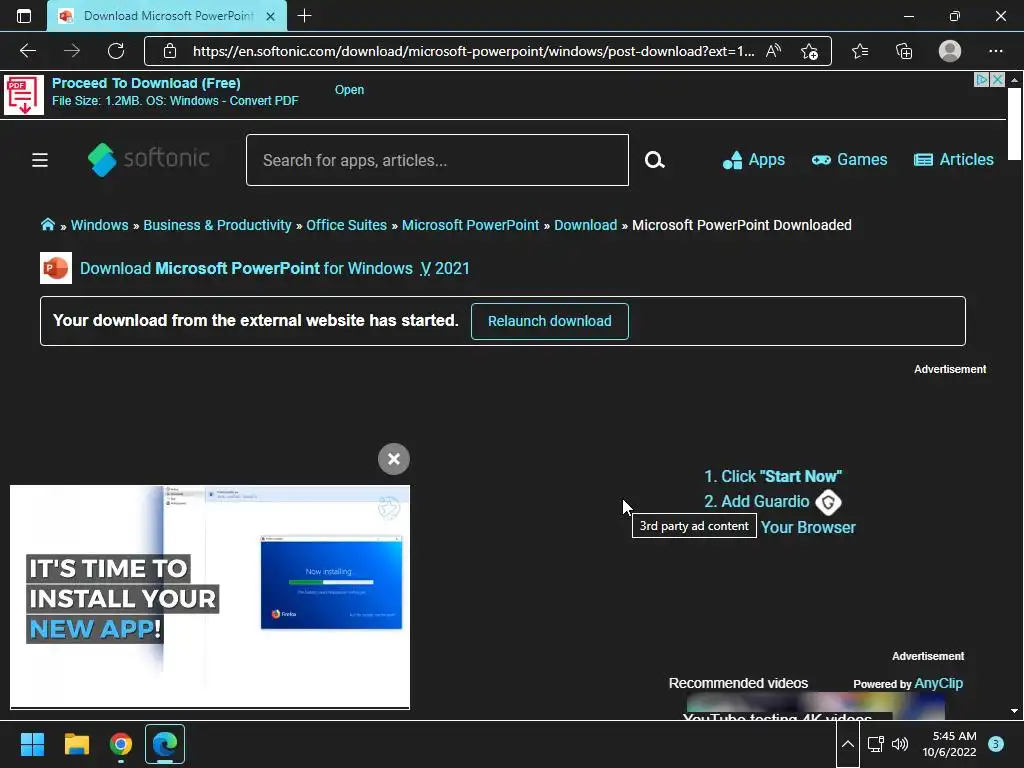Click the install new app video
The height and width of the screenshot is (768, 1024).
[210, 596]
